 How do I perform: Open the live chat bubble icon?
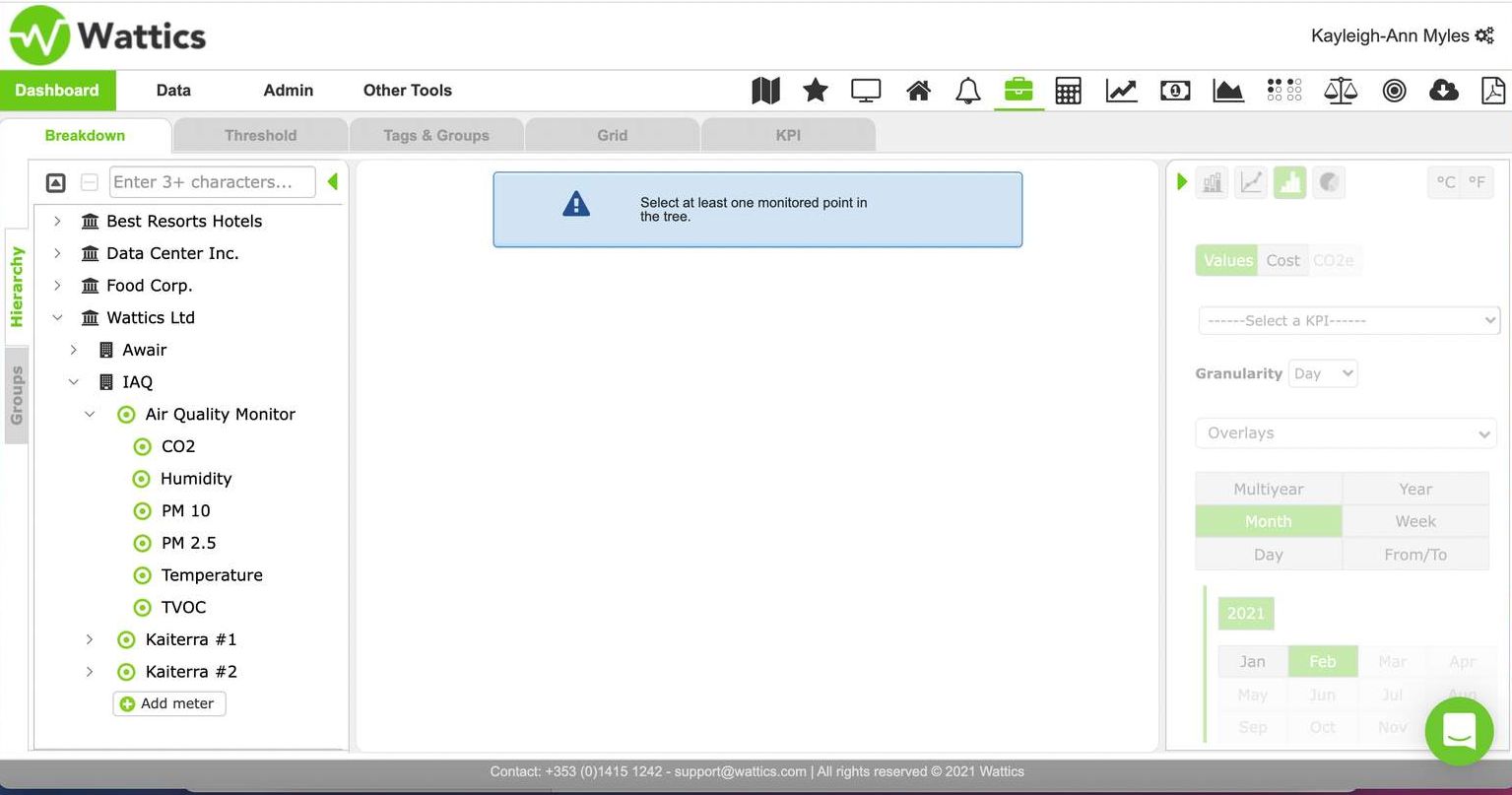coord(1459,731)
